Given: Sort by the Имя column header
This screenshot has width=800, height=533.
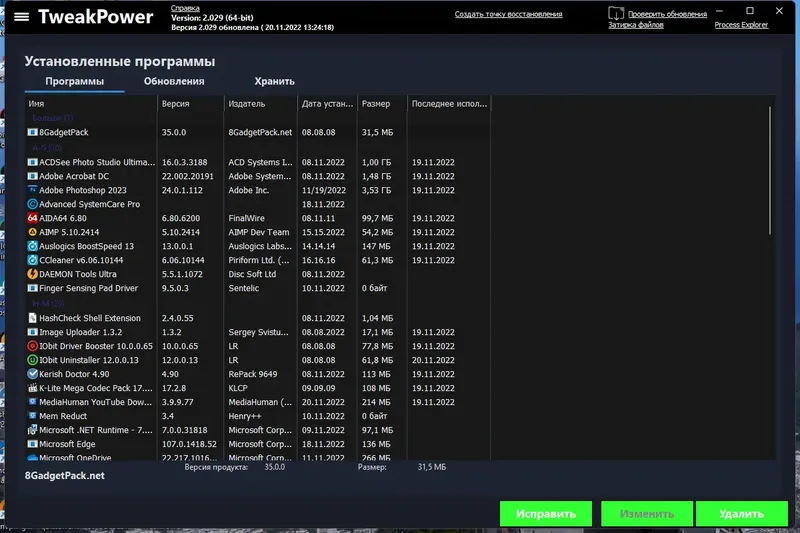Looking at the screenshot, I should click(x=91, y=104).
